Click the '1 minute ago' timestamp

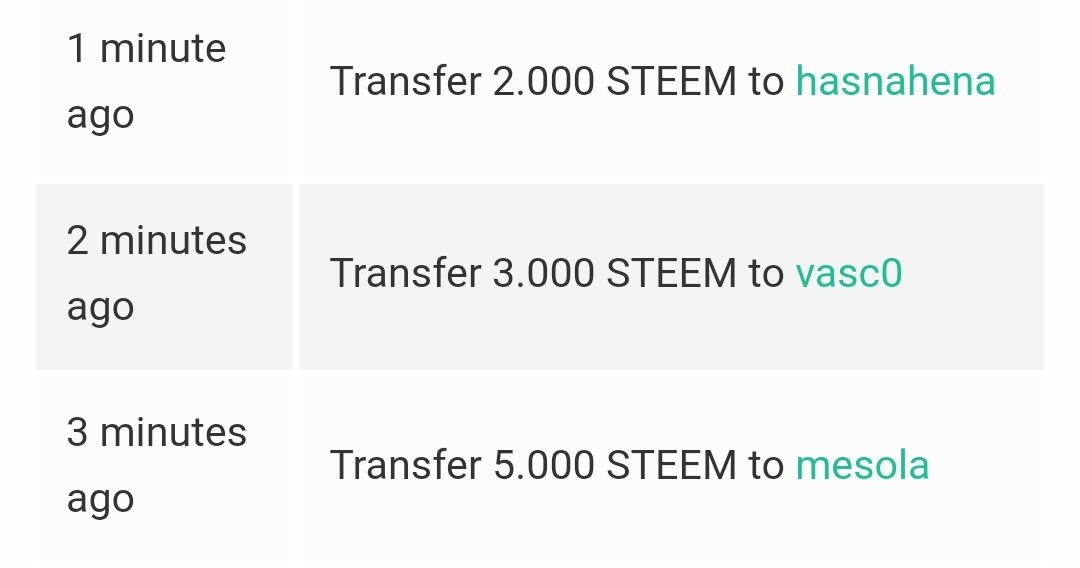tap(146, 81)
